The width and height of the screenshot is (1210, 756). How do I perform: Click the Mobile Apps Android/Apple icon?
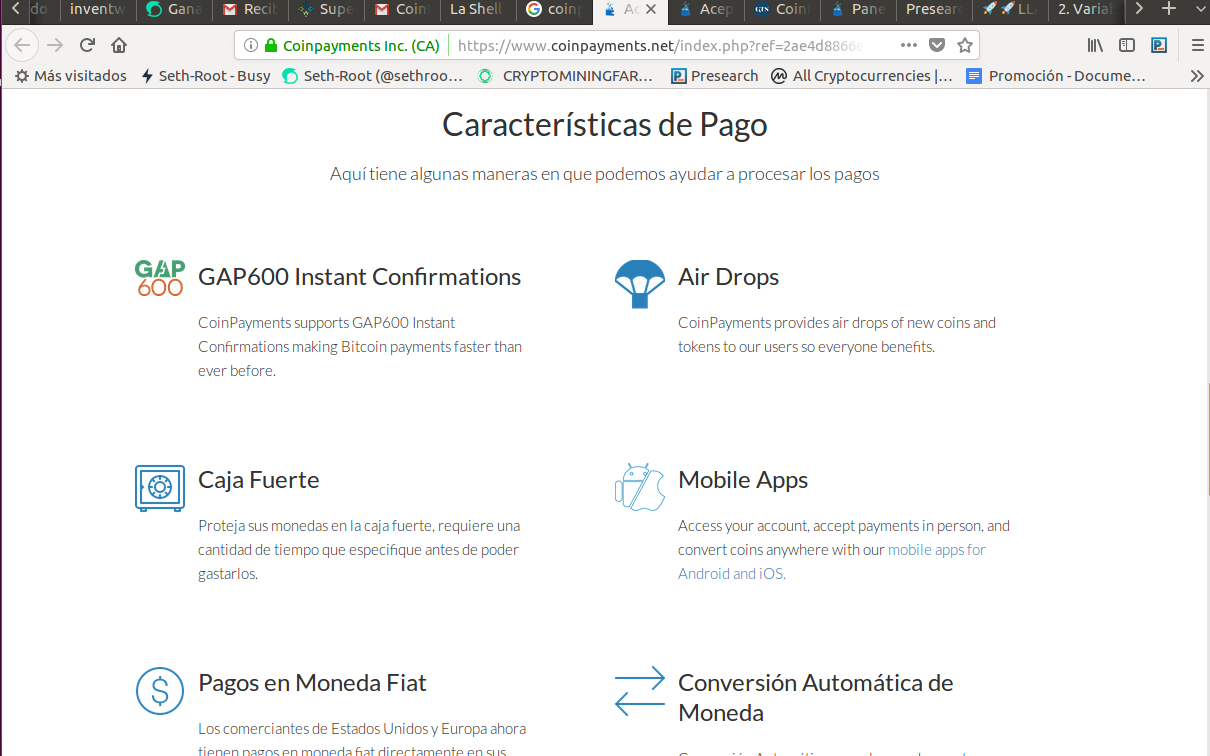click(x=639, y=487)
